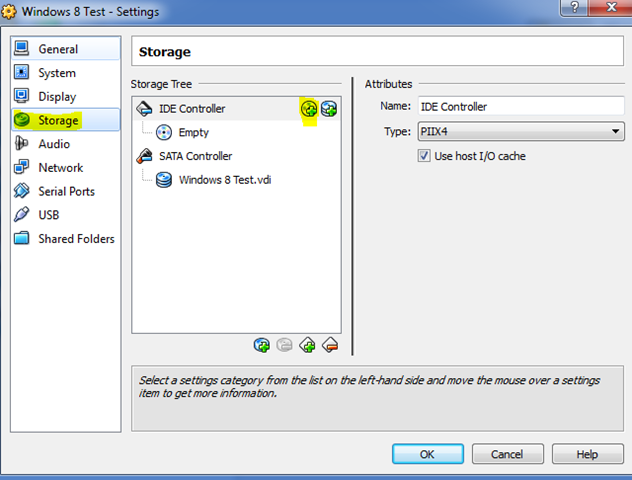Click Remove Controller icon below storage tree
The height and width of the screenshot is (480, 632).
pos(330,345)
